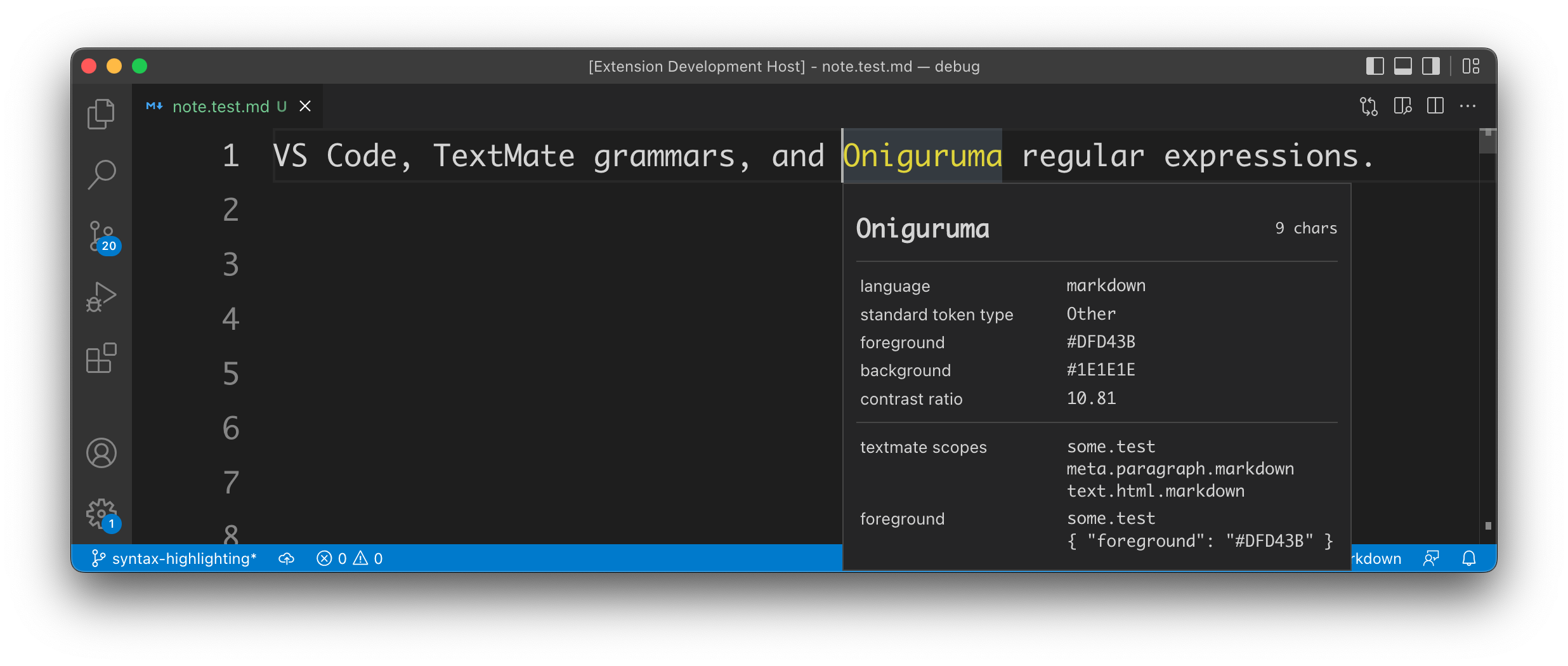The image size is (1568, 666).
Task: Close the note.test.md tab
Action: coord(305,106)
